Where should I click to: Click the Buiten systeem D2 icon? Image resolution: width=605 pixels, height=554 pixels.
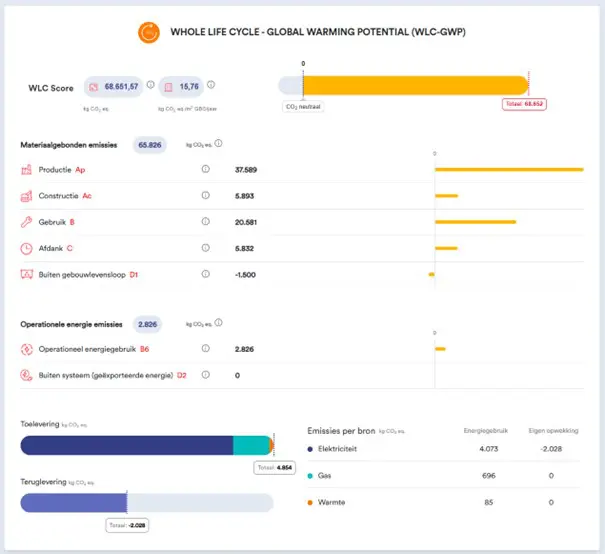(x=27, y=375)
